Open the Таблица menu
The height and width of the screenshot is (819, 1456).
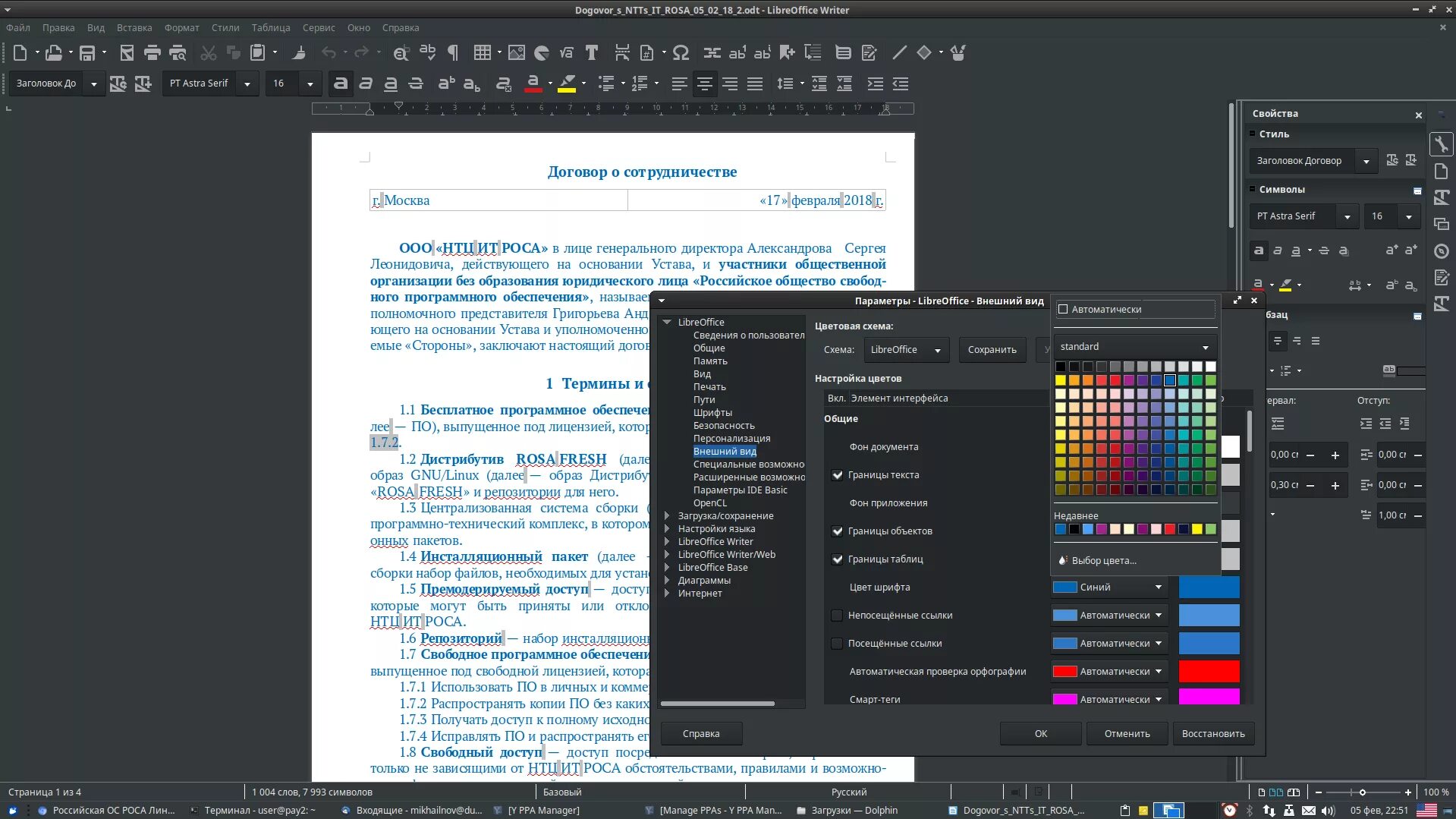pyautogui.click(x=271, y=28)
